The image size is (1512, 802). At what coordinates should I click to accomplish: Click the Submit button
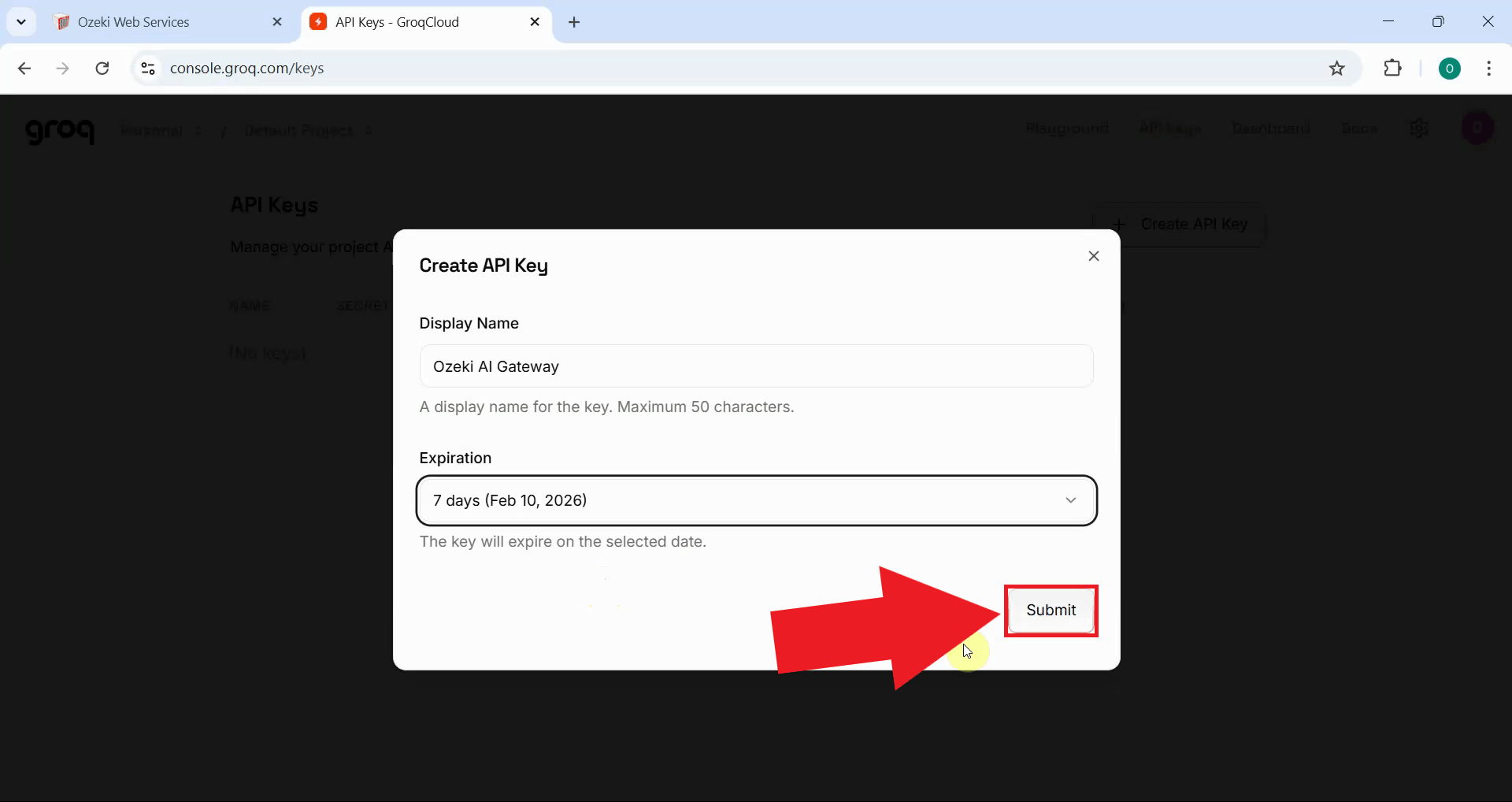(x=1051, y=611)
